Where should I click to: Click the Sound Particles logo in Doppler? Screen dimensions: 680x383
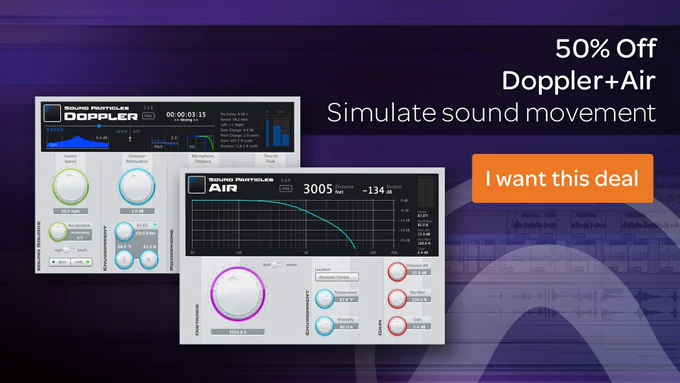[52, 113]
